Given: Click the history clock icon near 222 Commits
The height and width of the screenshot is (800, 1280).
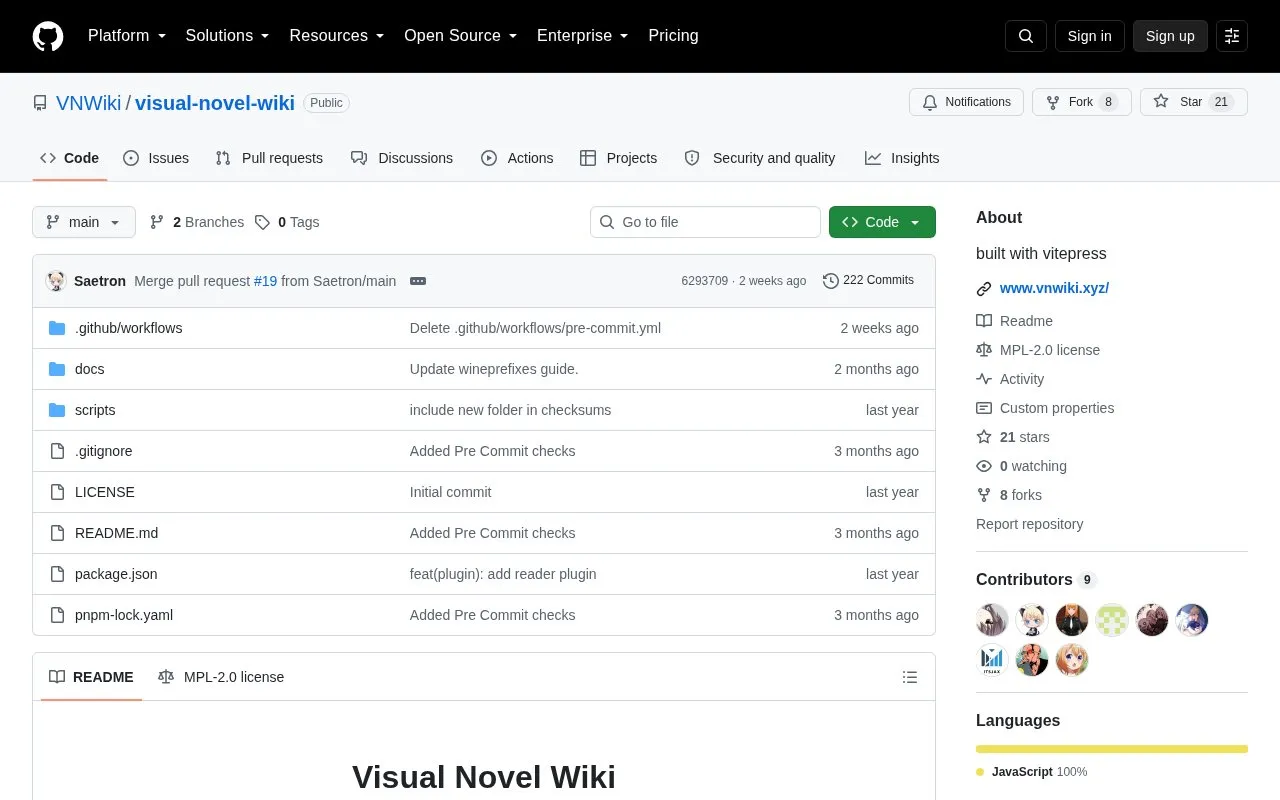Looking at the screenshot, I should click(x=830, y=281).
